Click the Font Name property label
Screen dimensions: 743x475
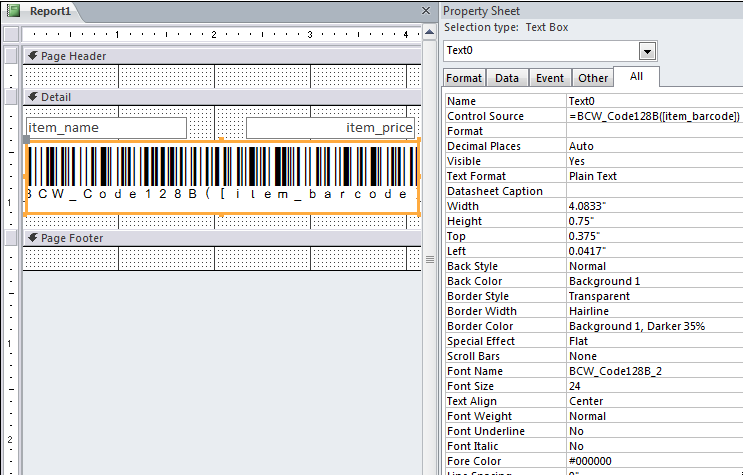coord(475,371)
